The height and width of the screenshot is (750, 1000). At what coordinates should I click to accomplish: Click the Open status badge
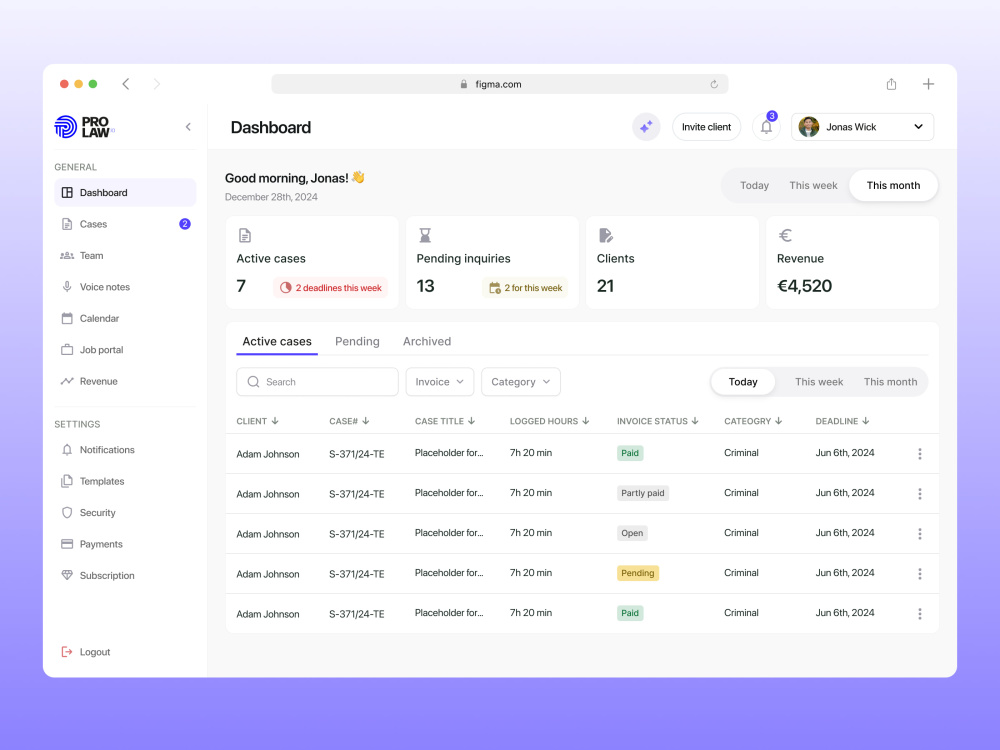click(x=632, y=533)
